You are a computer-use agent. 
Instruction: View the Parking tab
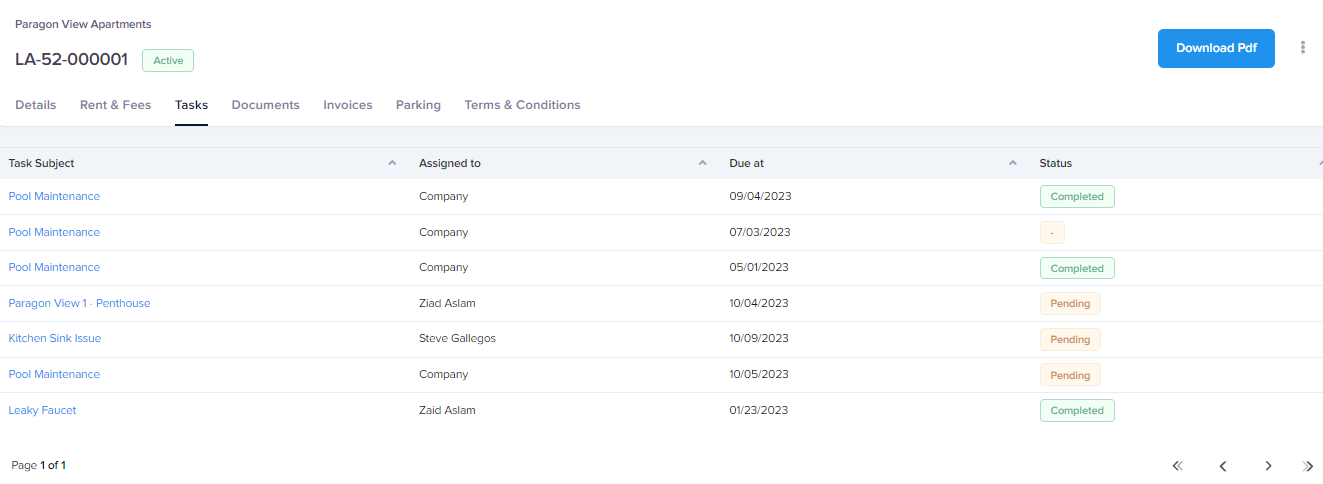[x=418, y=105]
